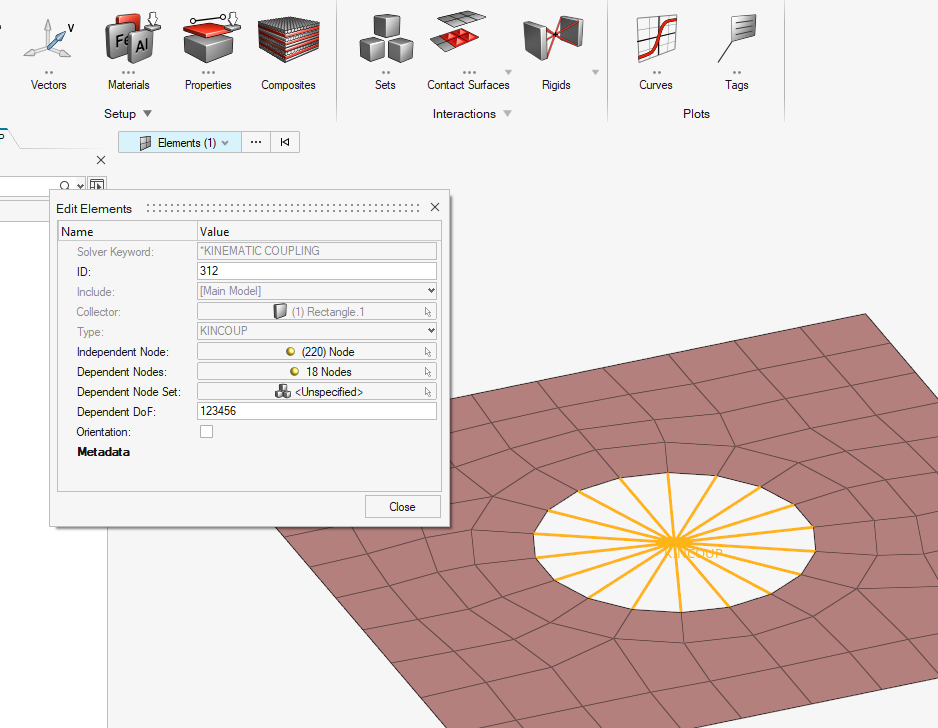Screen dimensions: 938x728
Task: Expand the Interactions group dropdown
Action: [507, 114]
